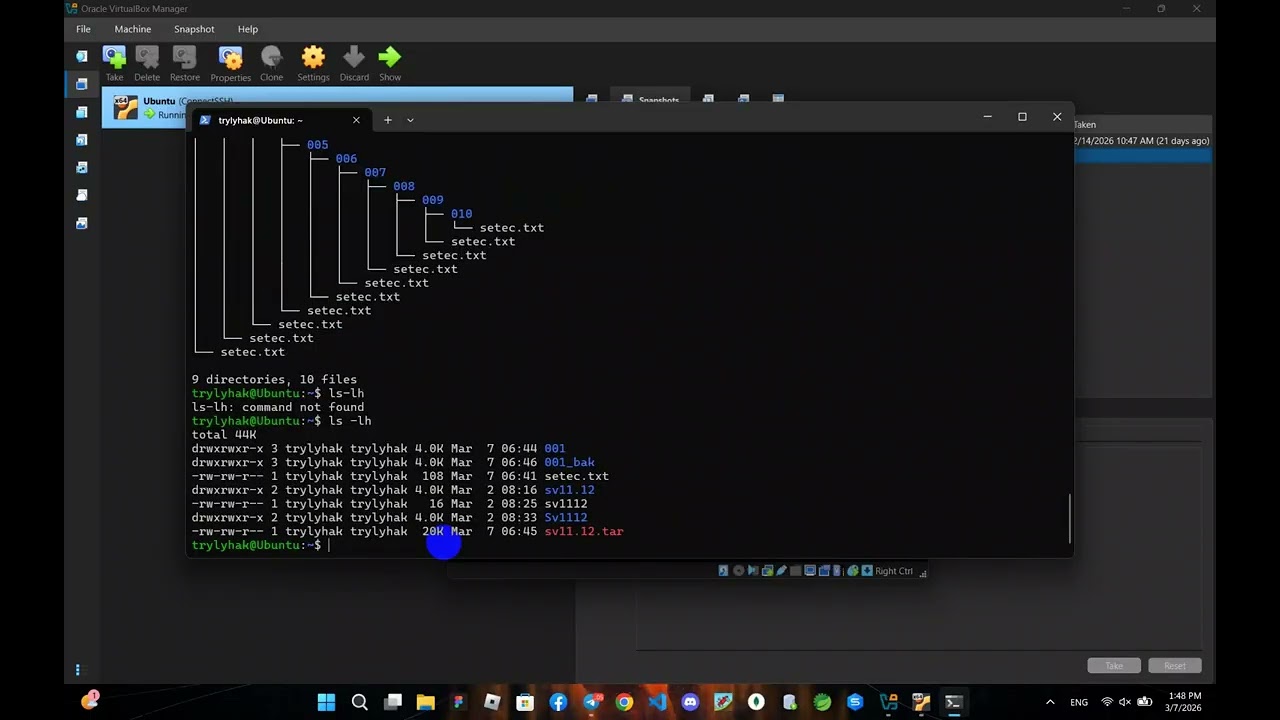Image resolution: width=1280 pixels, height=720 pixels.
Task: Click the Take snapshot toolbar icon
Action: pyautogui.click(x=114, y=58)
